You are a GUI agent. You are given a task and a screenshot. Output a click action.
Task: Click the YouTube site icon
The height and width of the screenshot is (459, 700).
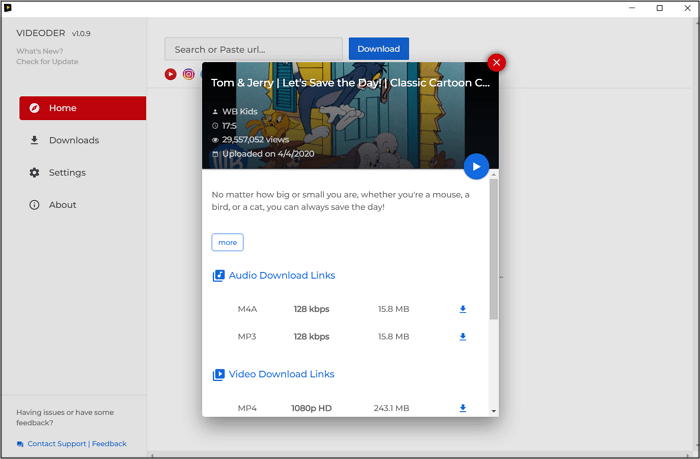point(171,74)
